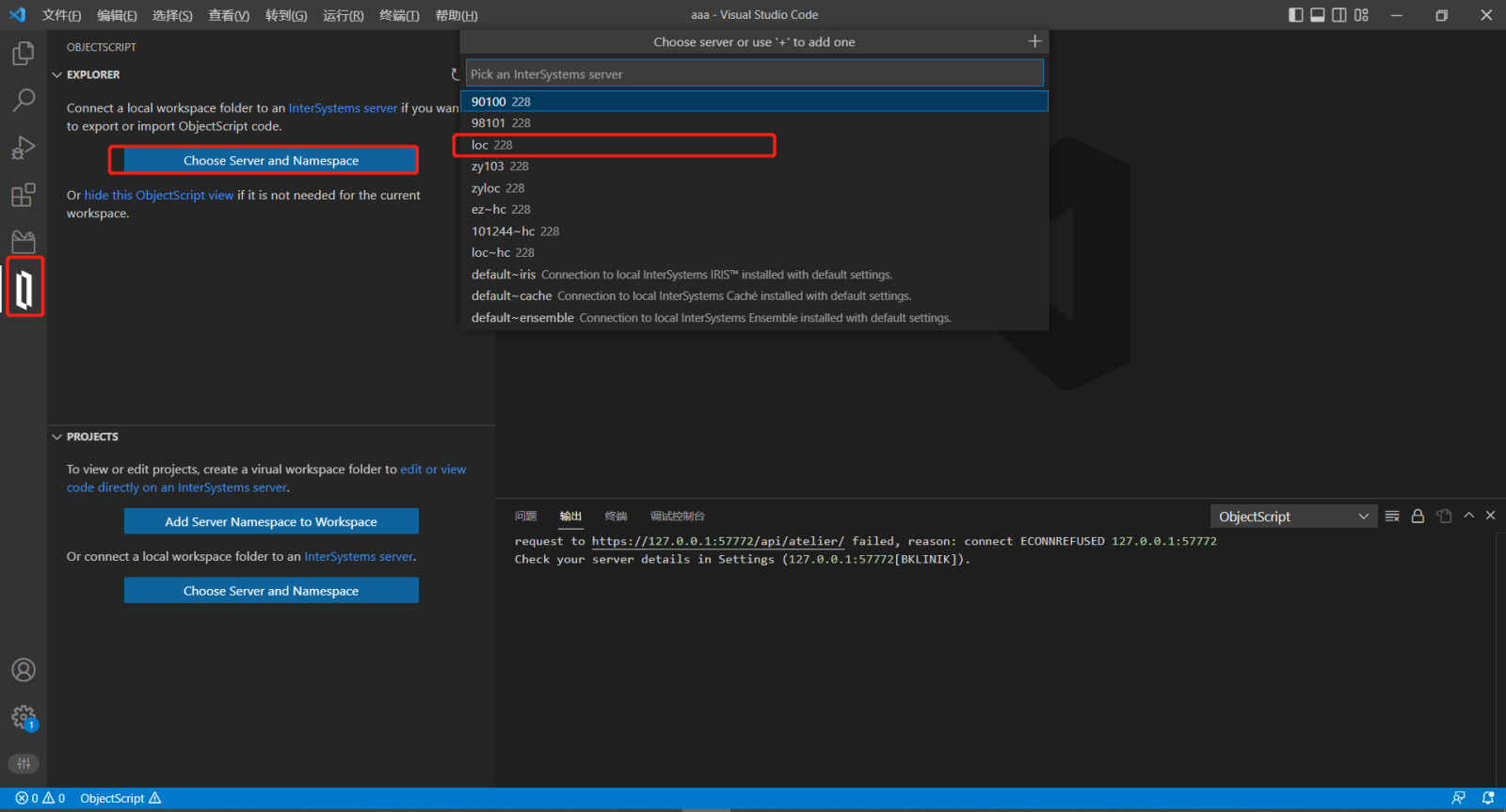1506x812 pixels.
Task: Toggle the bottom panel layout icon
Action: [1318, 15]
